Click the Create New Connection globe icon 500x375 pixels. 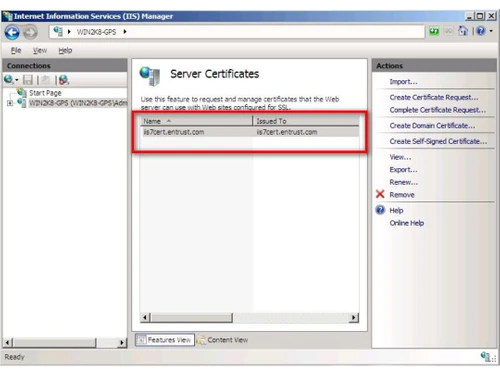pos(8,80)
